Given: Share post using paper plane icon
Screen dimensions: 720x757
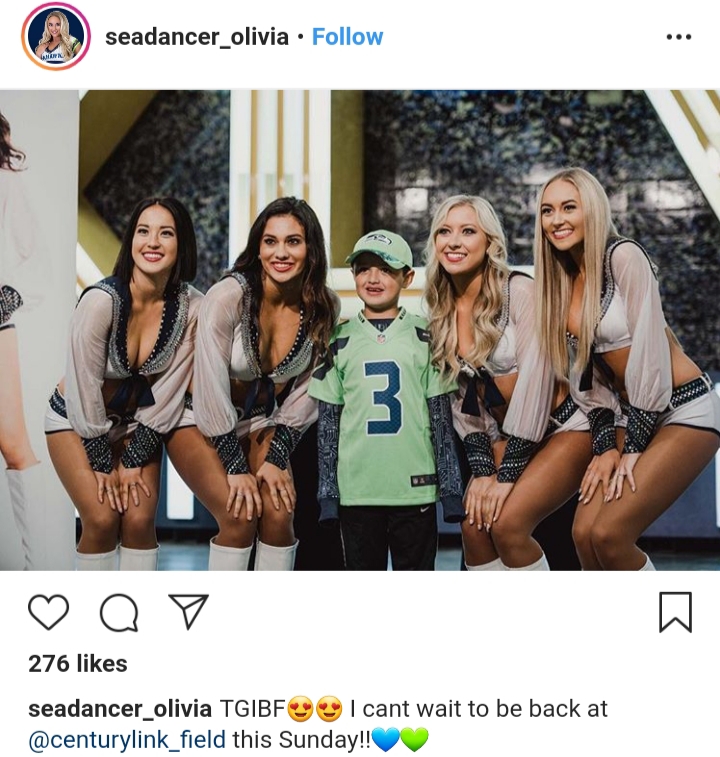Looking at the screenshot, I should 188,611.
